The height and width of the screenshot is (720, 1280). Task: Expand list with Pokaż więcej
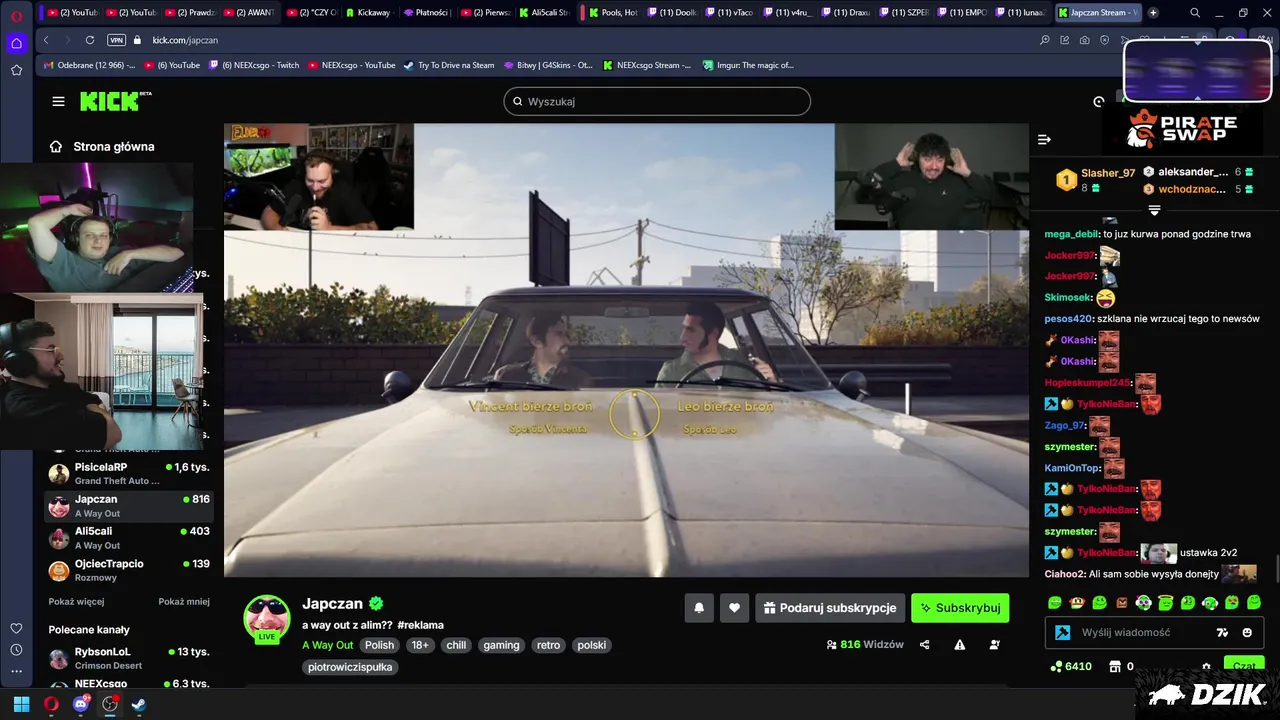coord(76,602)
